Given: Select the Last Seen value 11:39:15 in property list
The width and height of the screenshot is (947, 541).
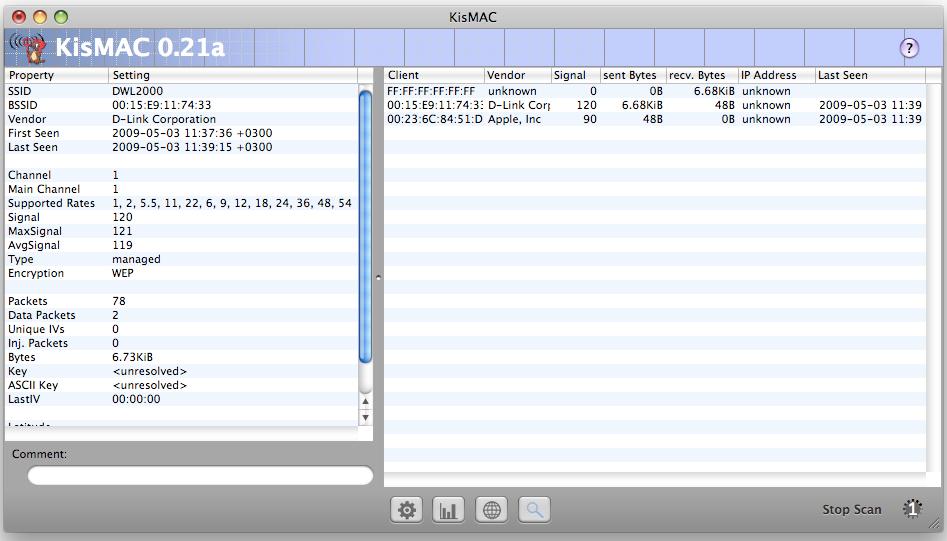Looking at the screenshot, I should coord(192,147).
